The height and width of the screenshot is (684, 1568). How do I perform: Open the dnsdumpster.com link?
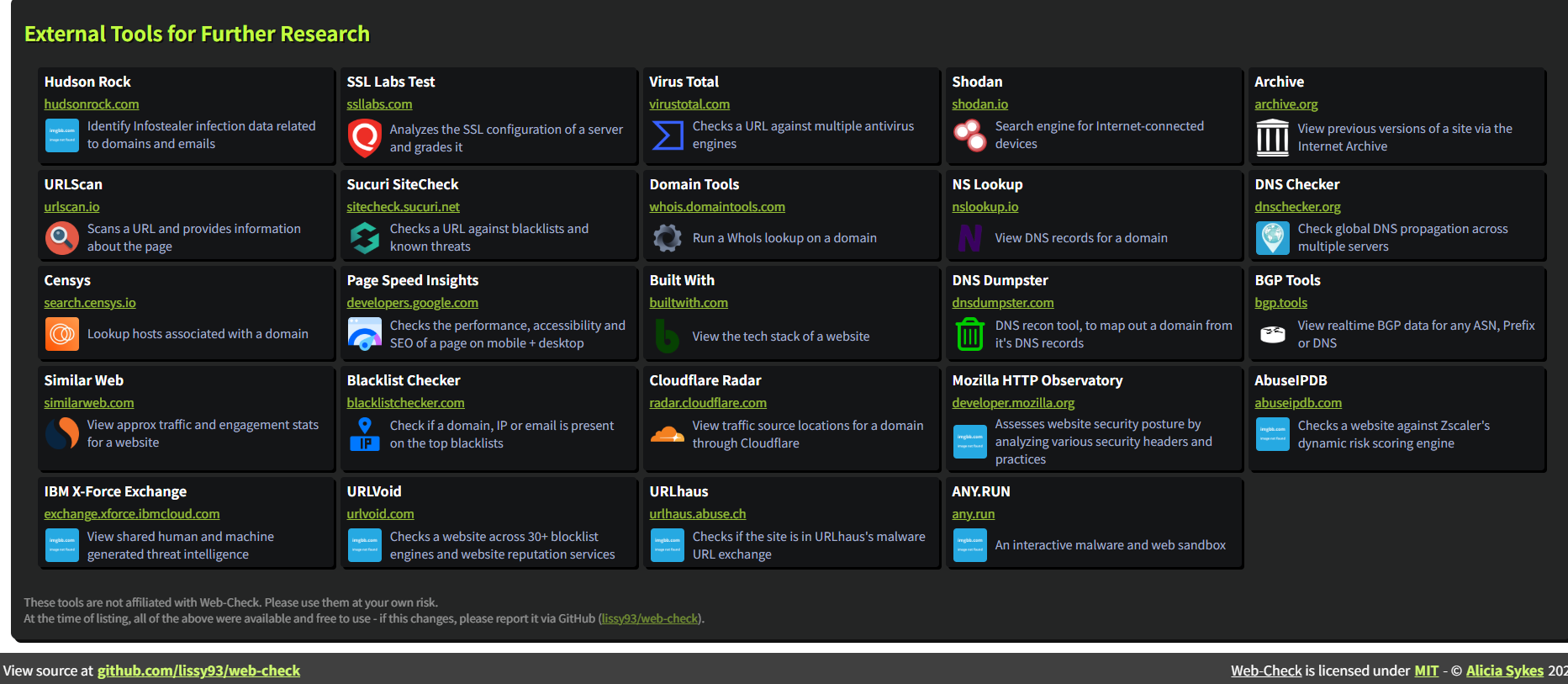pos(1003,303)
